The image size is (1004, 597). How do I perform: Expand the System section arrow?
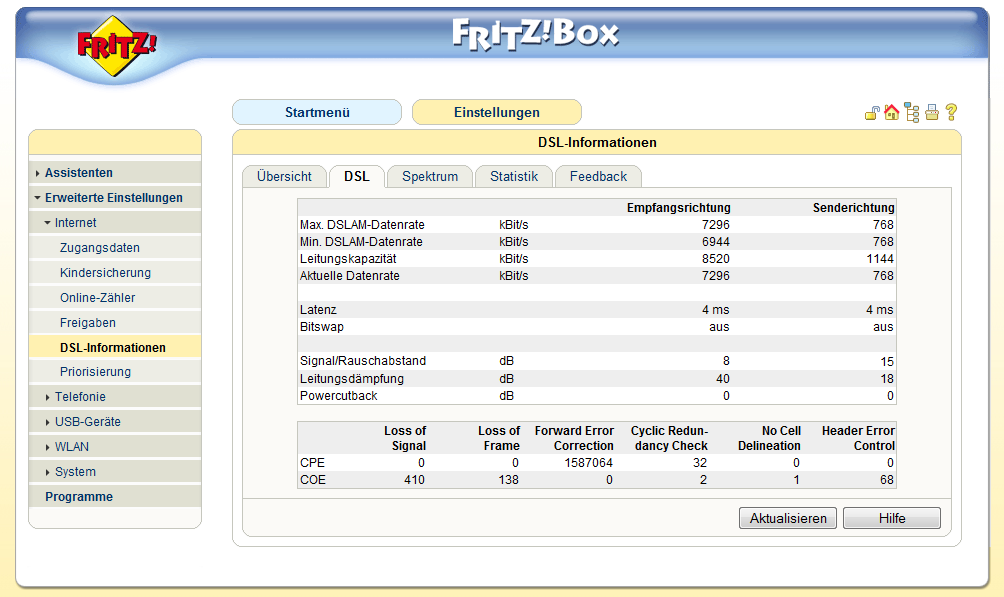pyautogui.click(x=47, y=472)
